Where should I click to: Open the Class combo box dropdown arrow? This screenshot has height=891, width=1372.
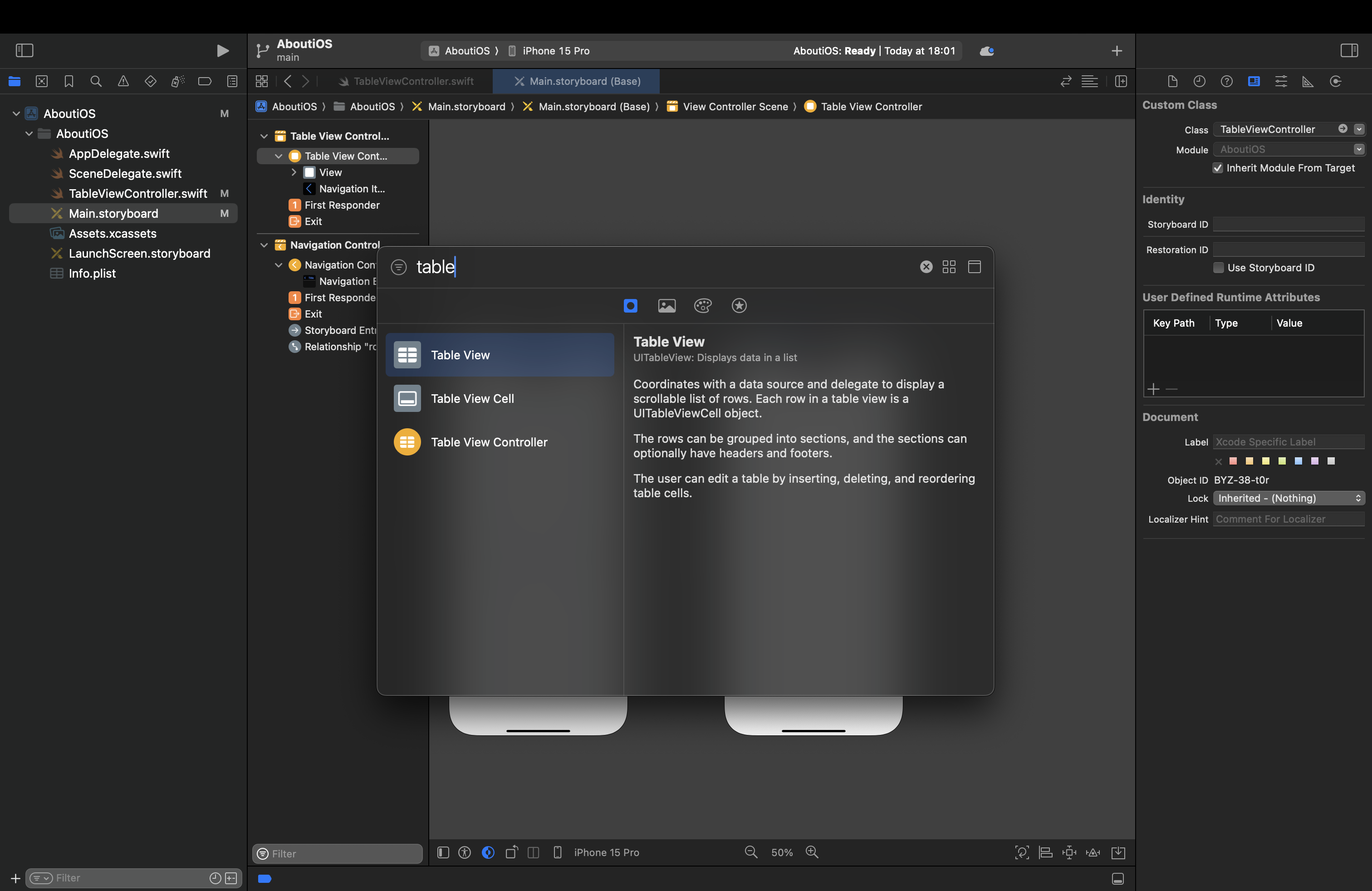pyautogui.click(x=1359, y=129)
